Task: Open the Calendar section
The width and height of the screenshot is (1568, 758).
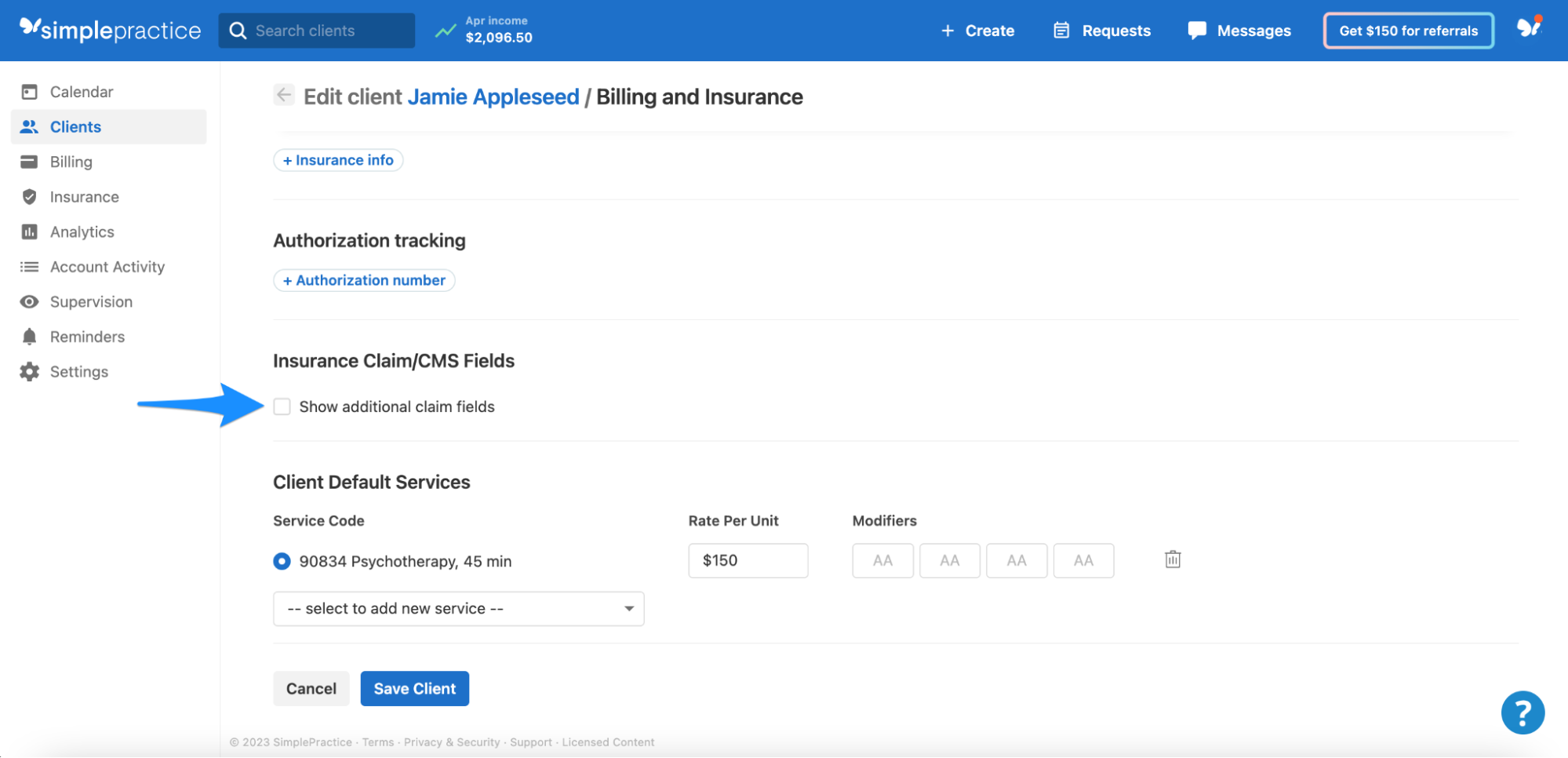Action: pyautogui.click(x=81, y=91)
